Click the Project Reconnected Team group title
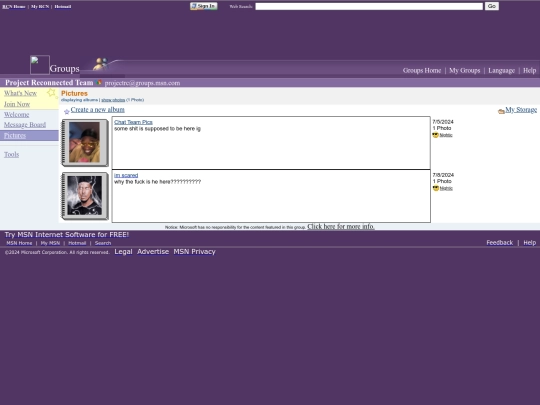Image resolution: width=540 pixels, height=405 pixels. [x=49, y=83]
